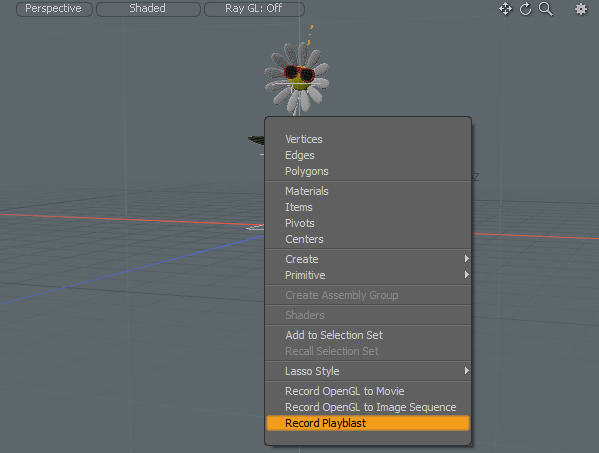Click the viewport rotate icon
Screen dimensions: 599x453
point(526,9)
